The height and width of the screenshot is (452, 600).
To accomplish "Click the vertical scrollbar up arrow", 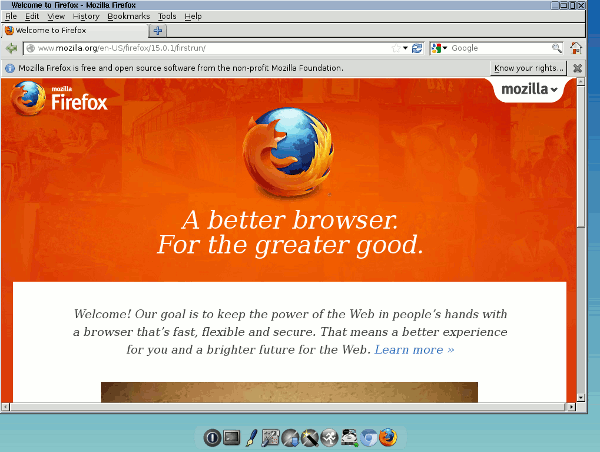I will tap(580, 82).
